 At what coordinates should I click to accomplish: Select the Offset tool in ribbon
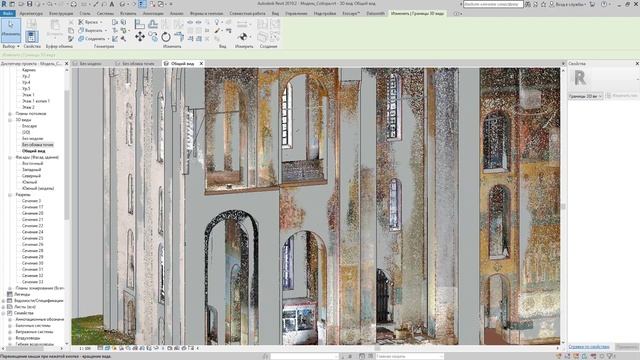(153, 24)
